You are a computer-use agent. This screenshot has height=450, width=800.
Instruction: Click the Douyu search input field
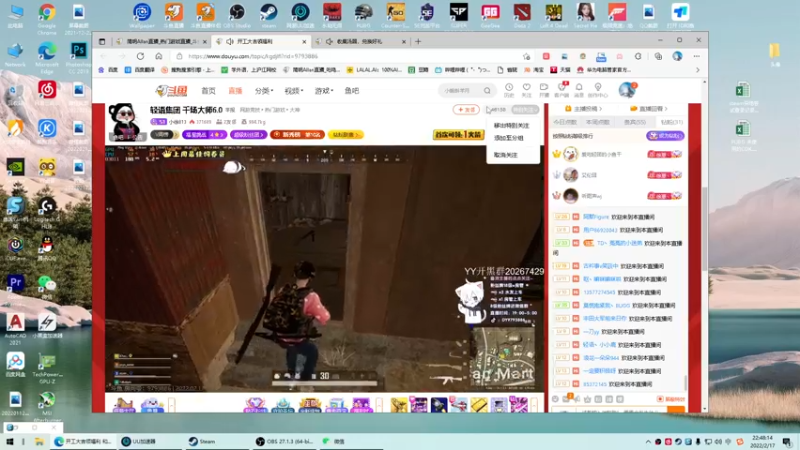click(x=461, y=91)
